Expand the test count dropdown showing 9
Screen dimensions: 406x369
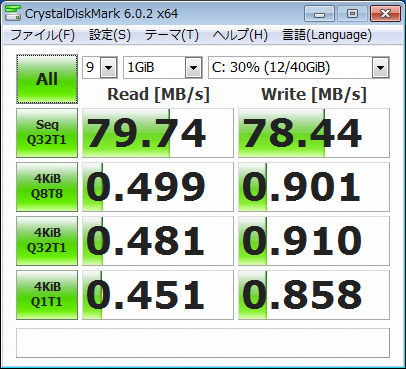click(x=108, y=68)
